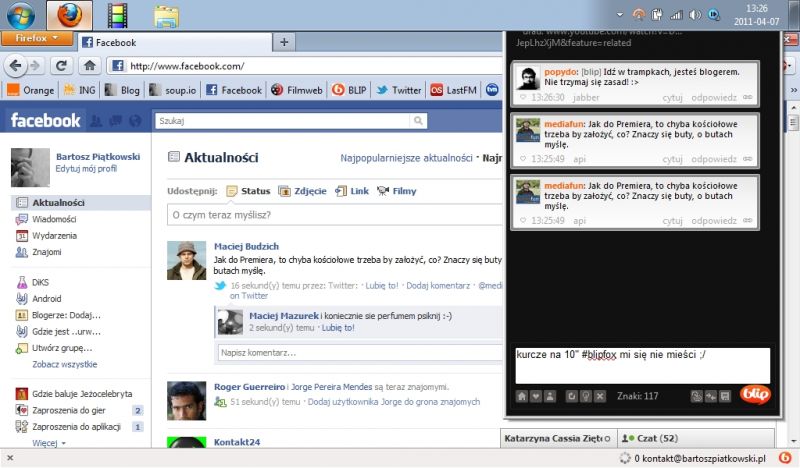Image resolution: width=800 pixels, height=468 pixels.
Task: Open a new Firefox tab with plus
Action: click(x=284, y=42)
